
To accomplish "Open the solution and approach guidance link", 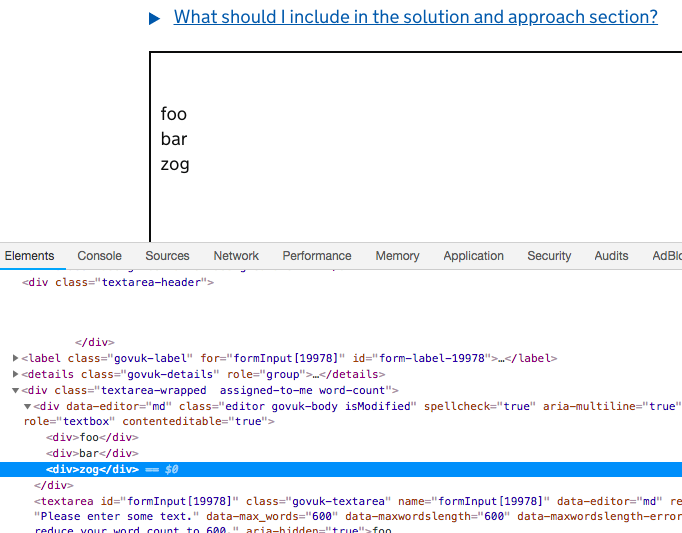I will pyautogui.click(x=415, y=17).
